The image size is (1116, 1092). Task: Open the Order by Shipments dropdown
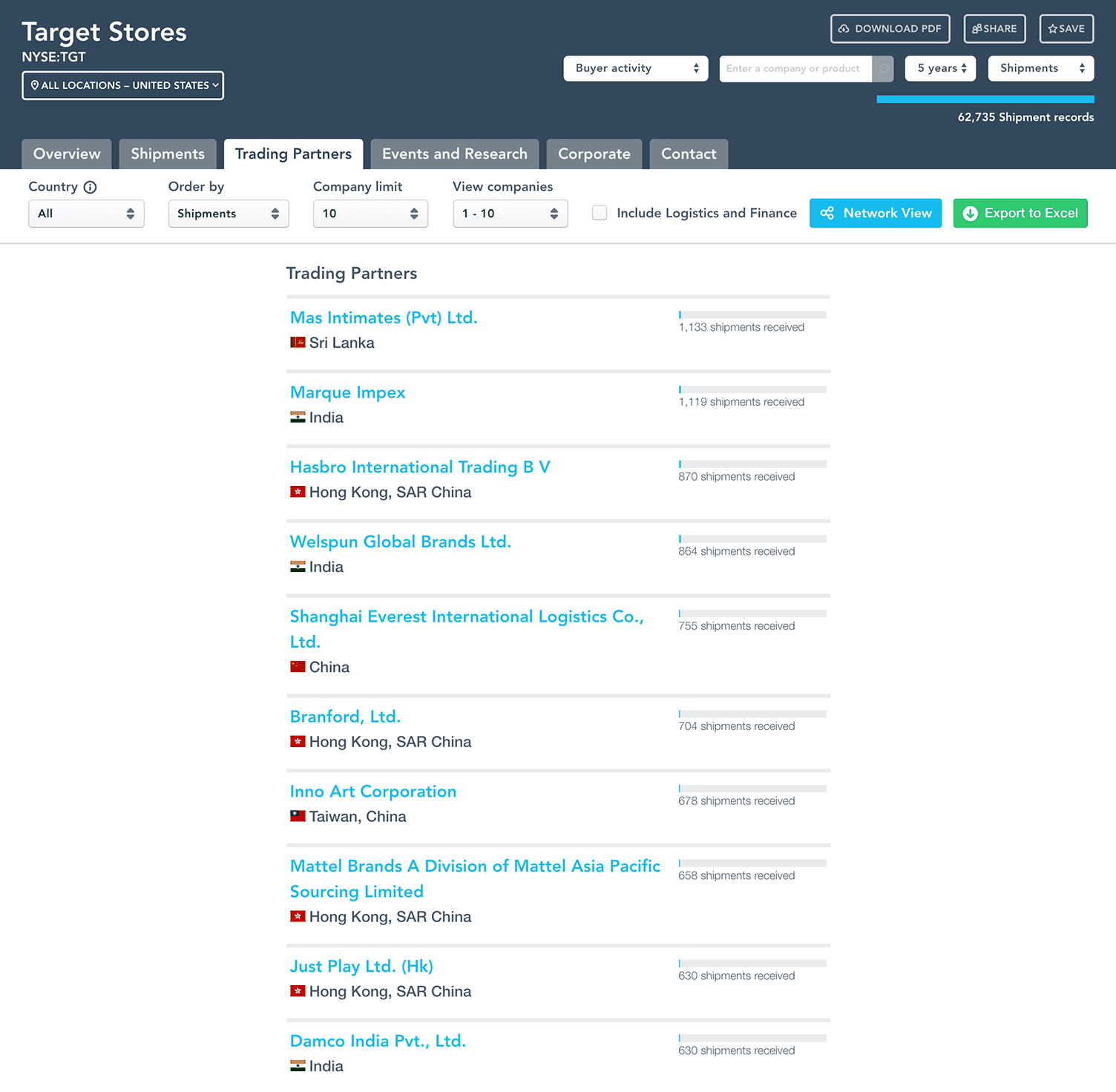click(229, 214)
